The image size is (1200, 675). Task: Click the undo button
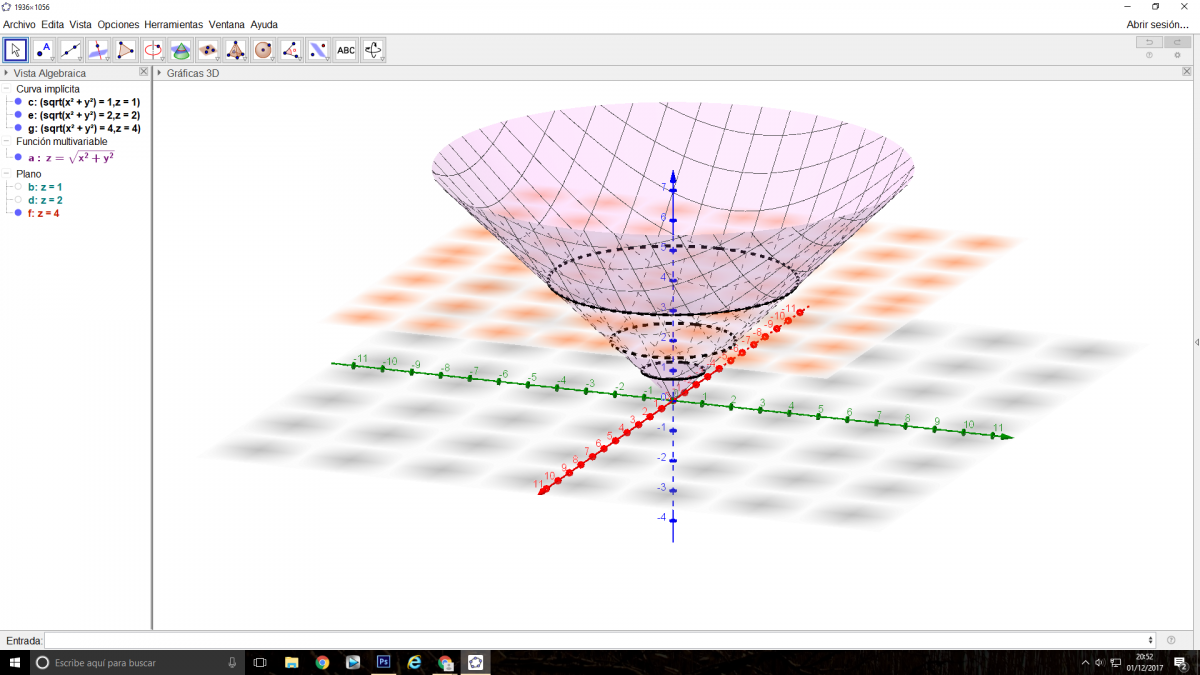[x=1149, y=42]
